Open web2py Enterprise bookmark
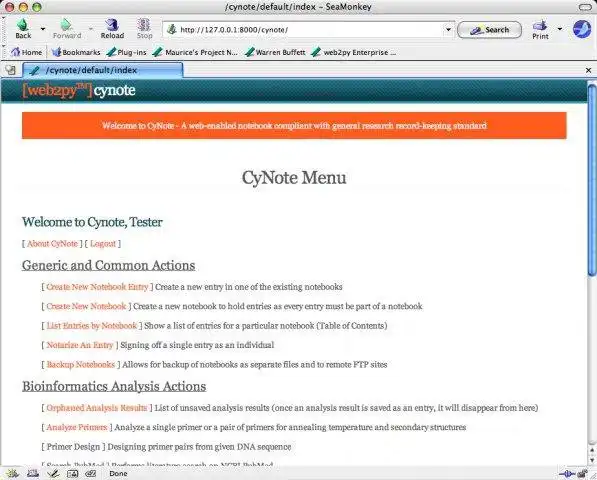This screenshot has width=597, height=480. 354,52
